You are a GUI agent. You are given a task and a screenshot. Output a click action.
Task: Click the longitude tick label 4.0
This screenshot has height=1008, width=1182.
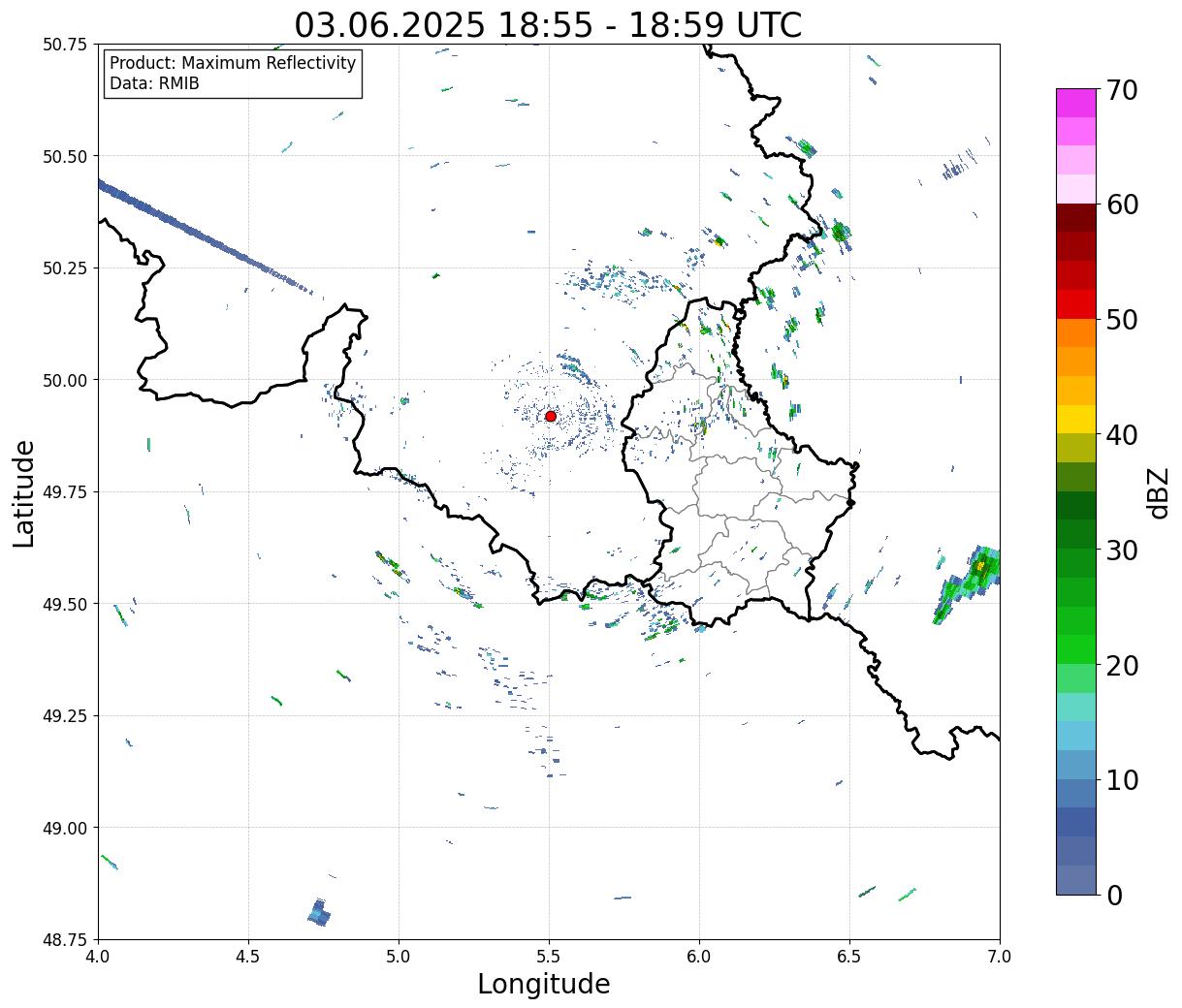(98, 956)
